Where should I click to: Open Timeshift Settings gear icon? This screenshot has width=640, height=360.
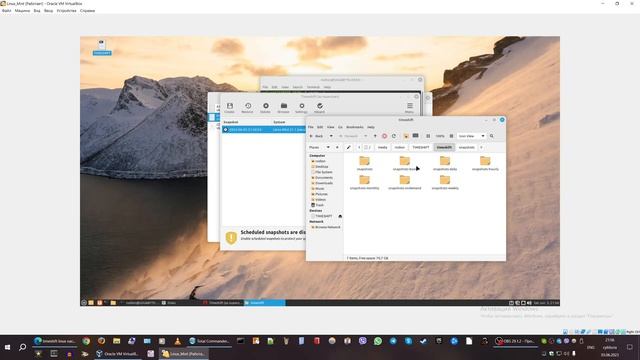click(301, 108)
